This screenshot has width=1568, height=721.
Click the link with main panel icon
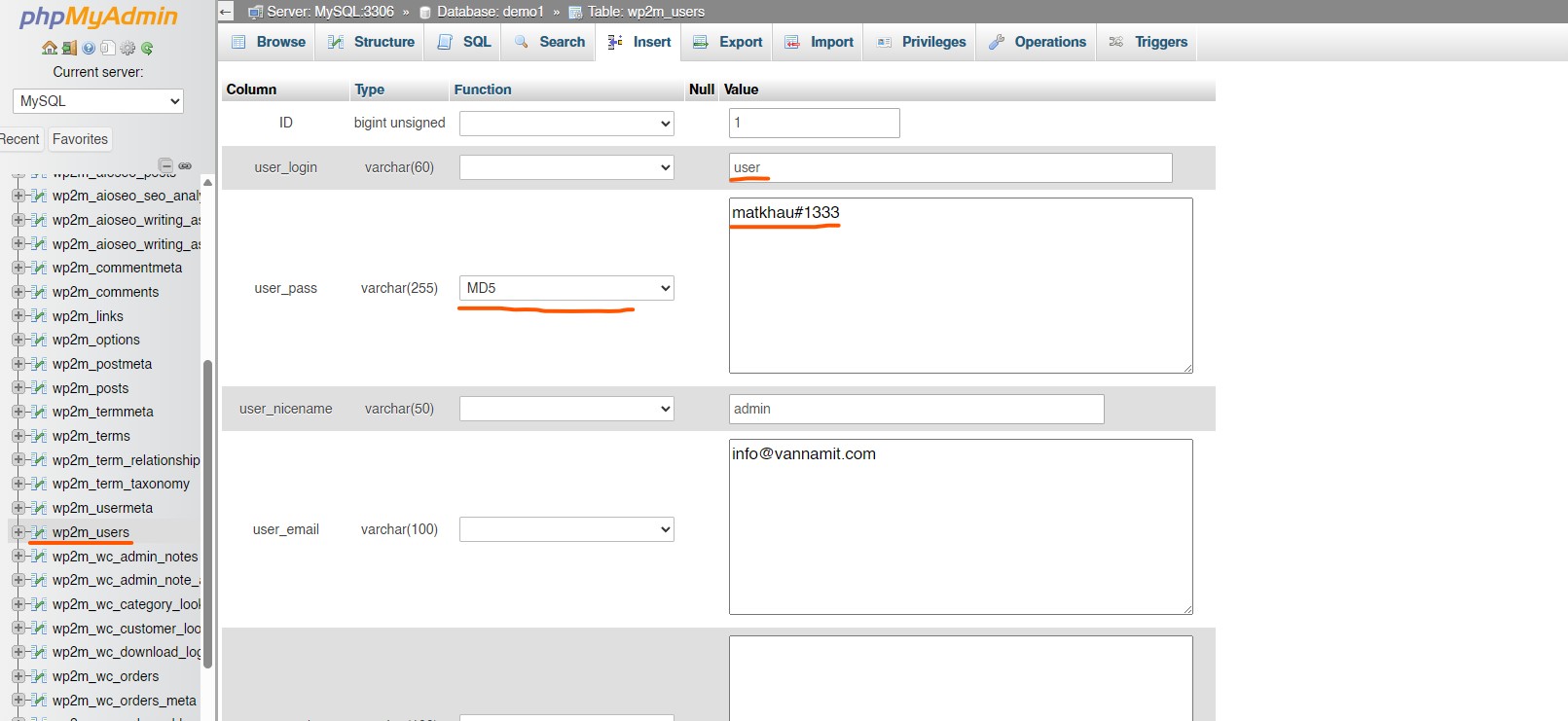185,165
